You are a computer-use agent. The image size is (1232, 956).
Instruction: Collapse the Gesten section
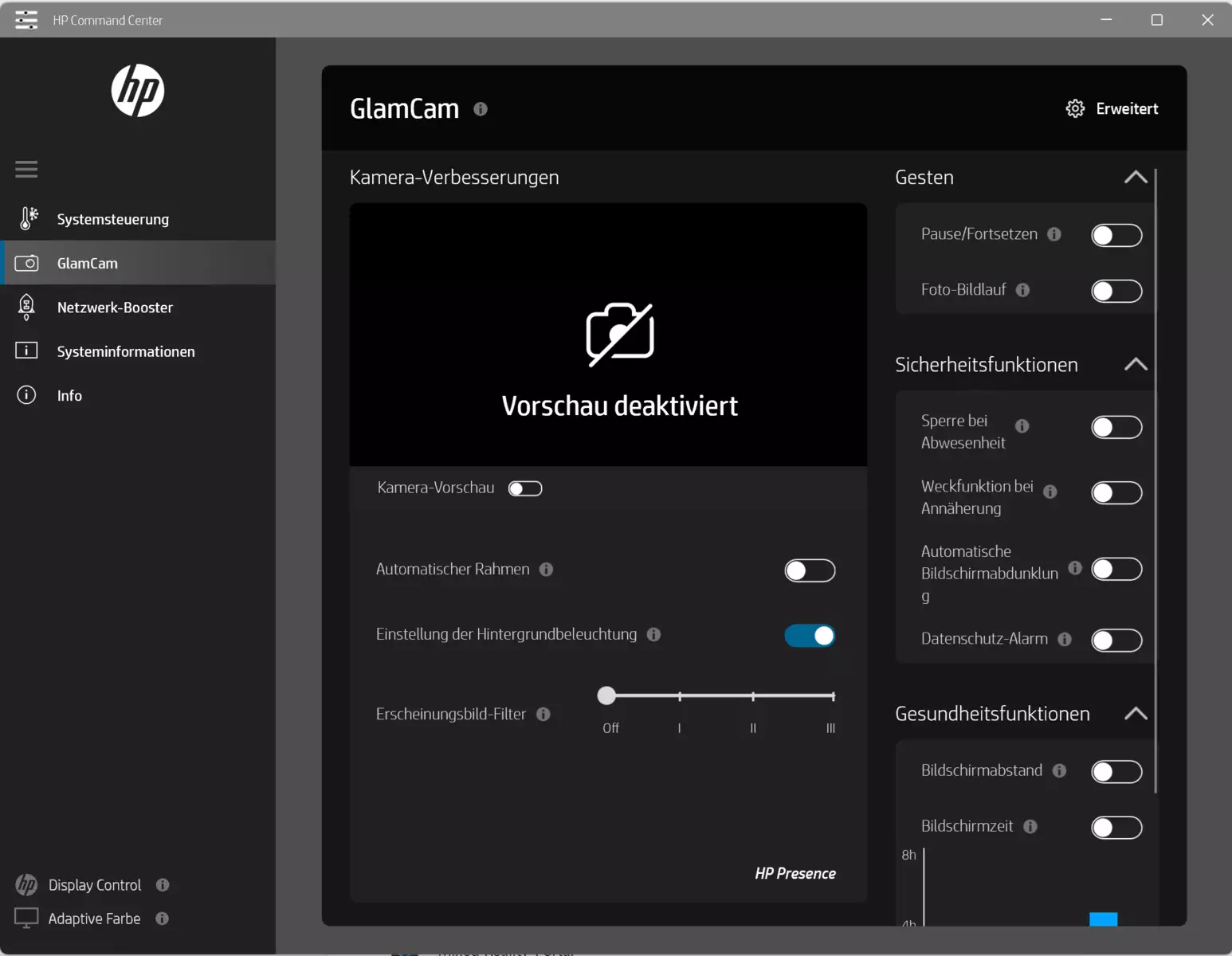1136,177
